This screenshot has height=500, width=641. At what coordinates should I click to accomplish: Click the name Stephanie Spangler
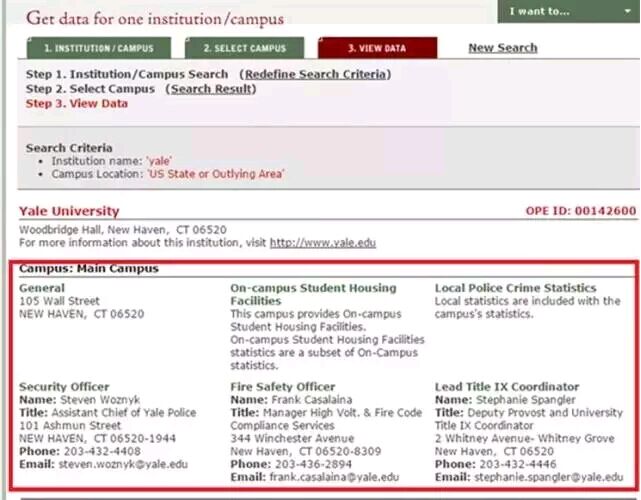click(x=526, y=400)
